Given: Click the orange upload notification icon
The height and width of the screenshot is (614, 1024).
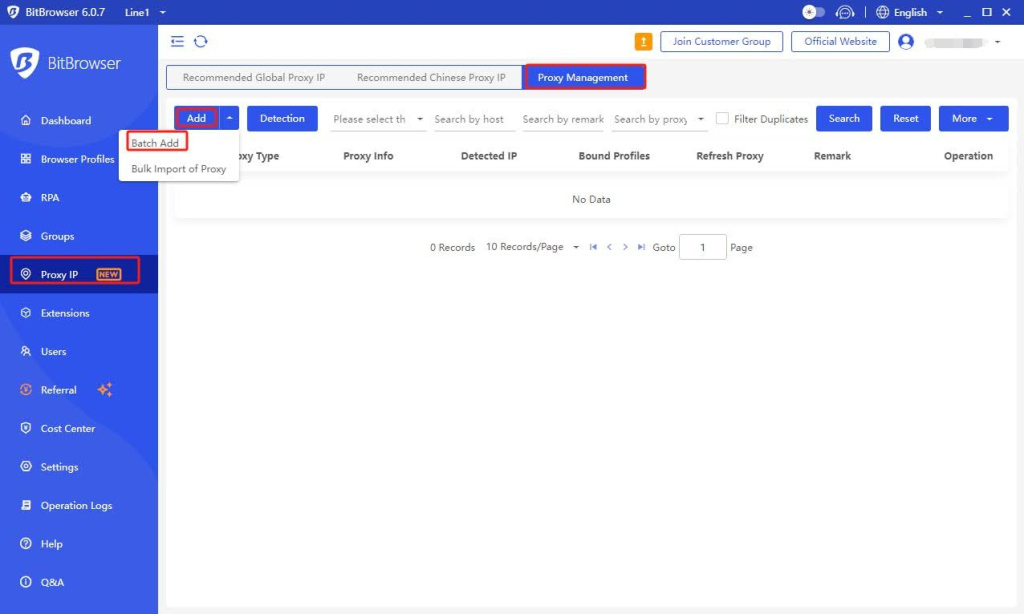Looking at the screenshot, I should 643,41.
